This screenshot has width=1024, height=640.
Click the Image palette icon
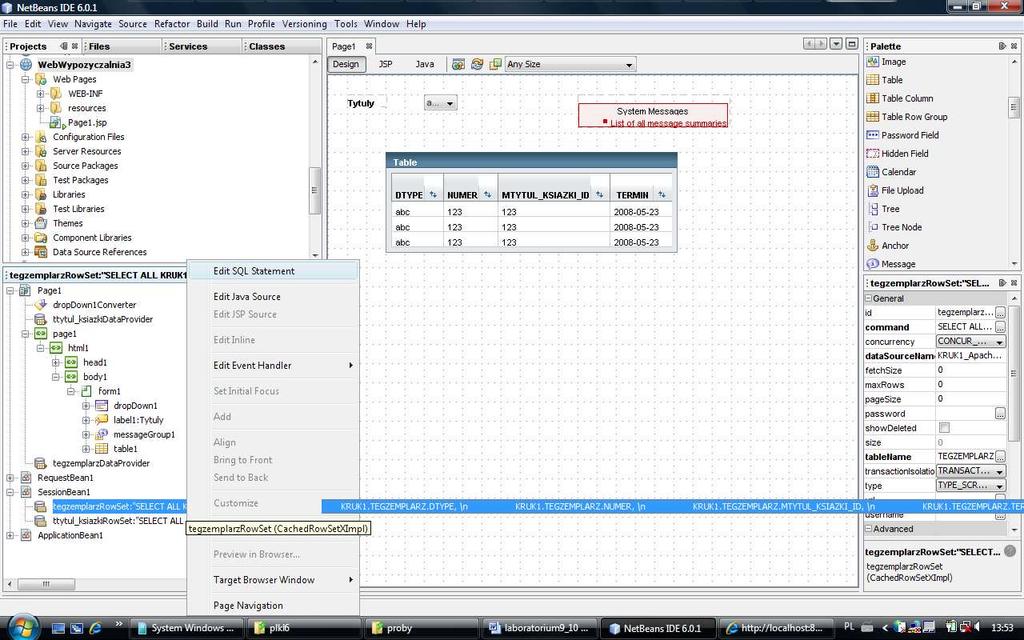[x=872, y=61]
